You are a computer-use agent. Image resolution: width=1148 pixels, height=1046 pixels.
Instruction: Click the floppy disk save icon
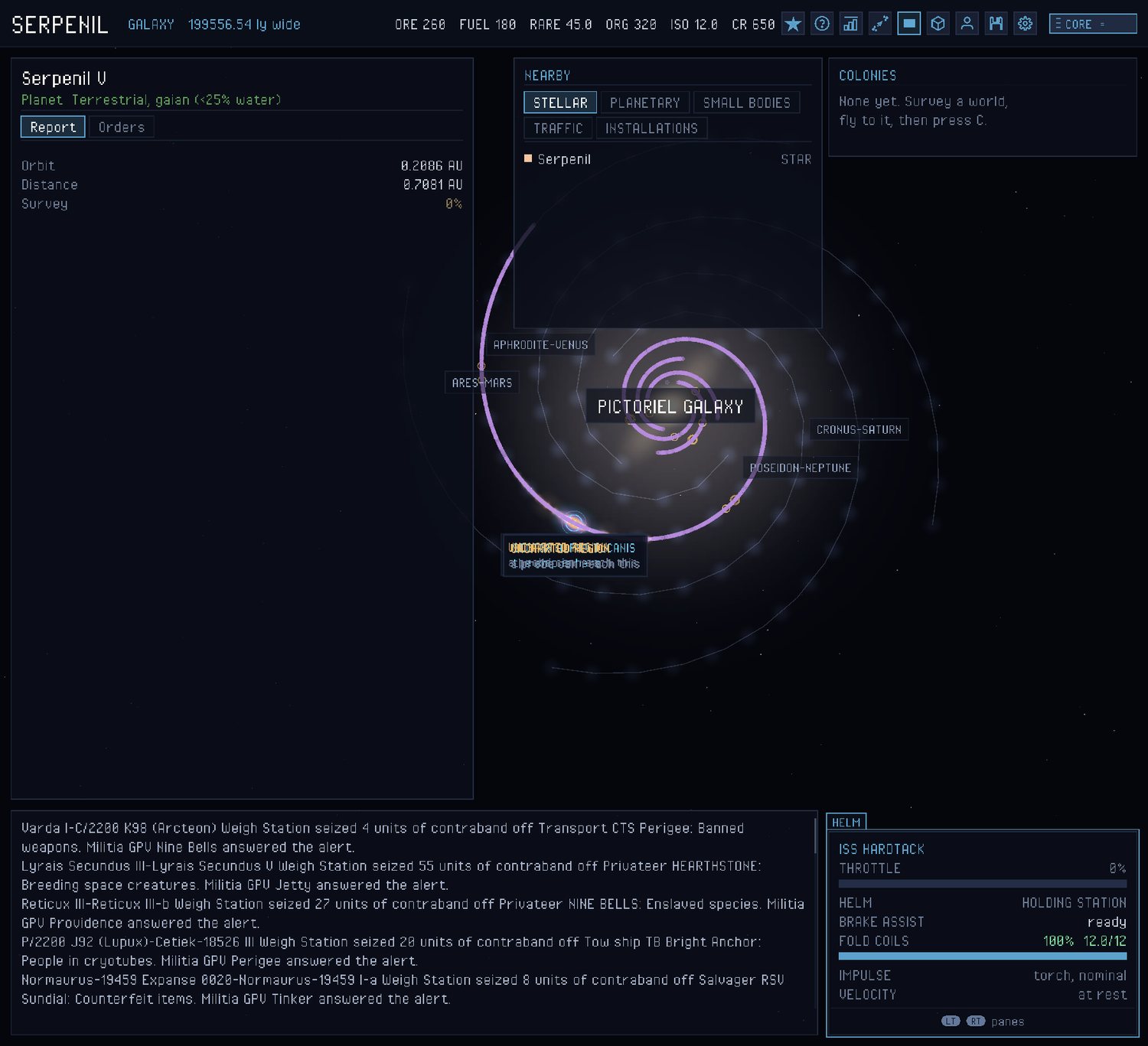tap(996, 24)
